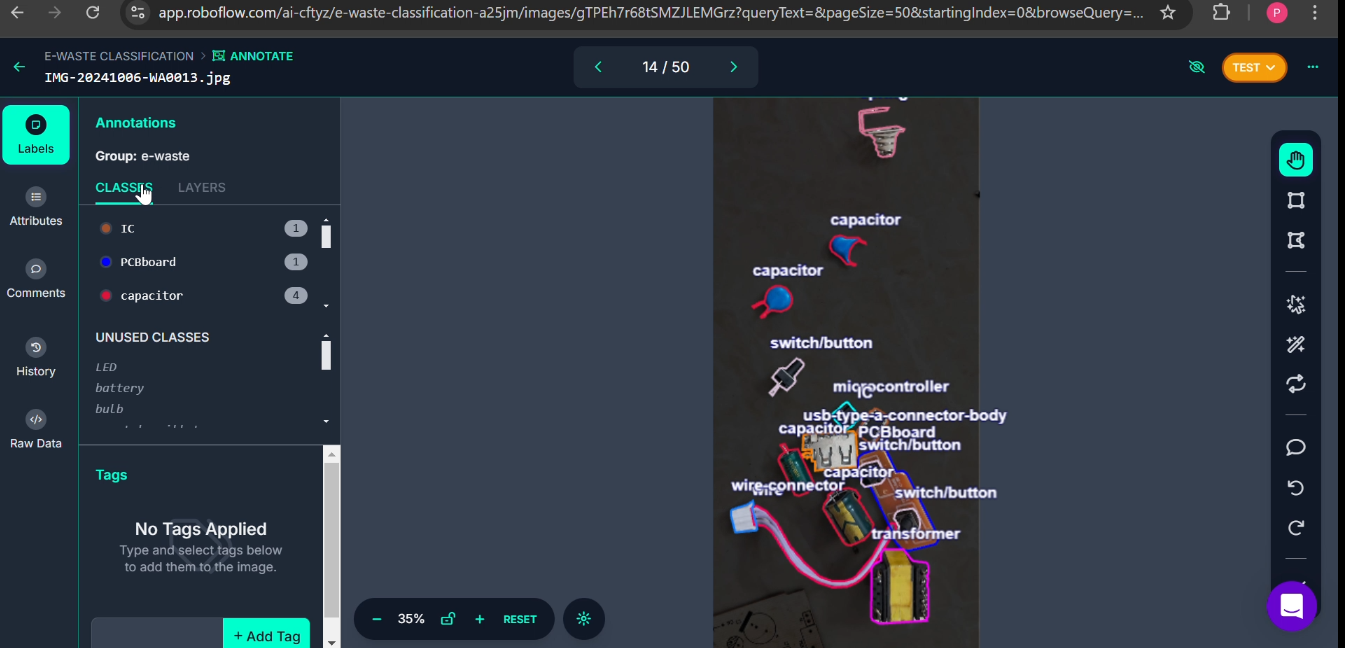Screen dimensions: 1345x648
Task: Click the 35% zoom level
Action: coord(411,619)
